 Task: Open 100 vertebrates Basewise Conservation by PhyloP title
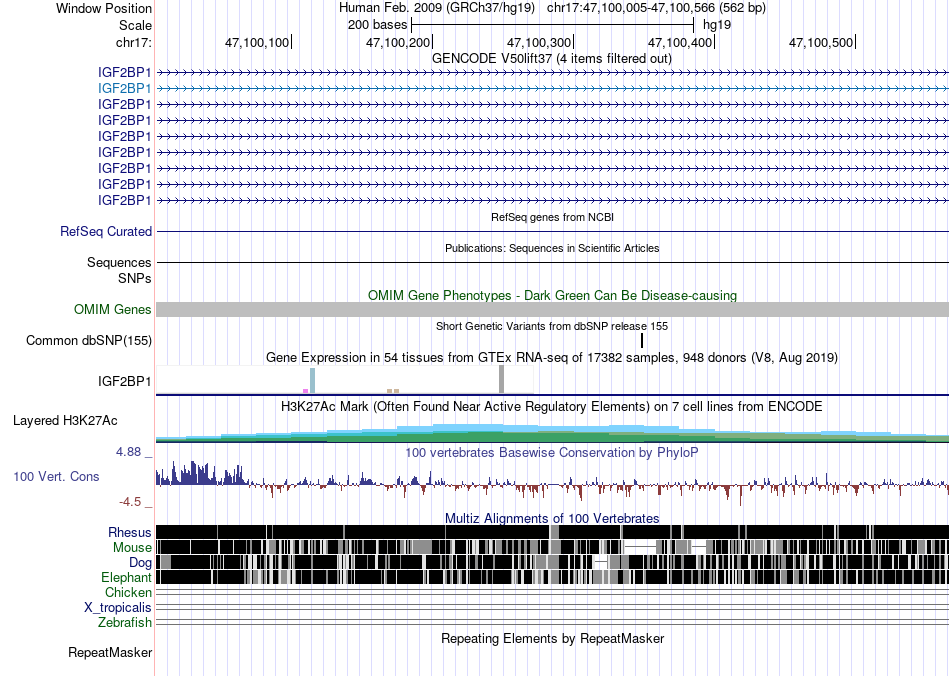point(552,452)
